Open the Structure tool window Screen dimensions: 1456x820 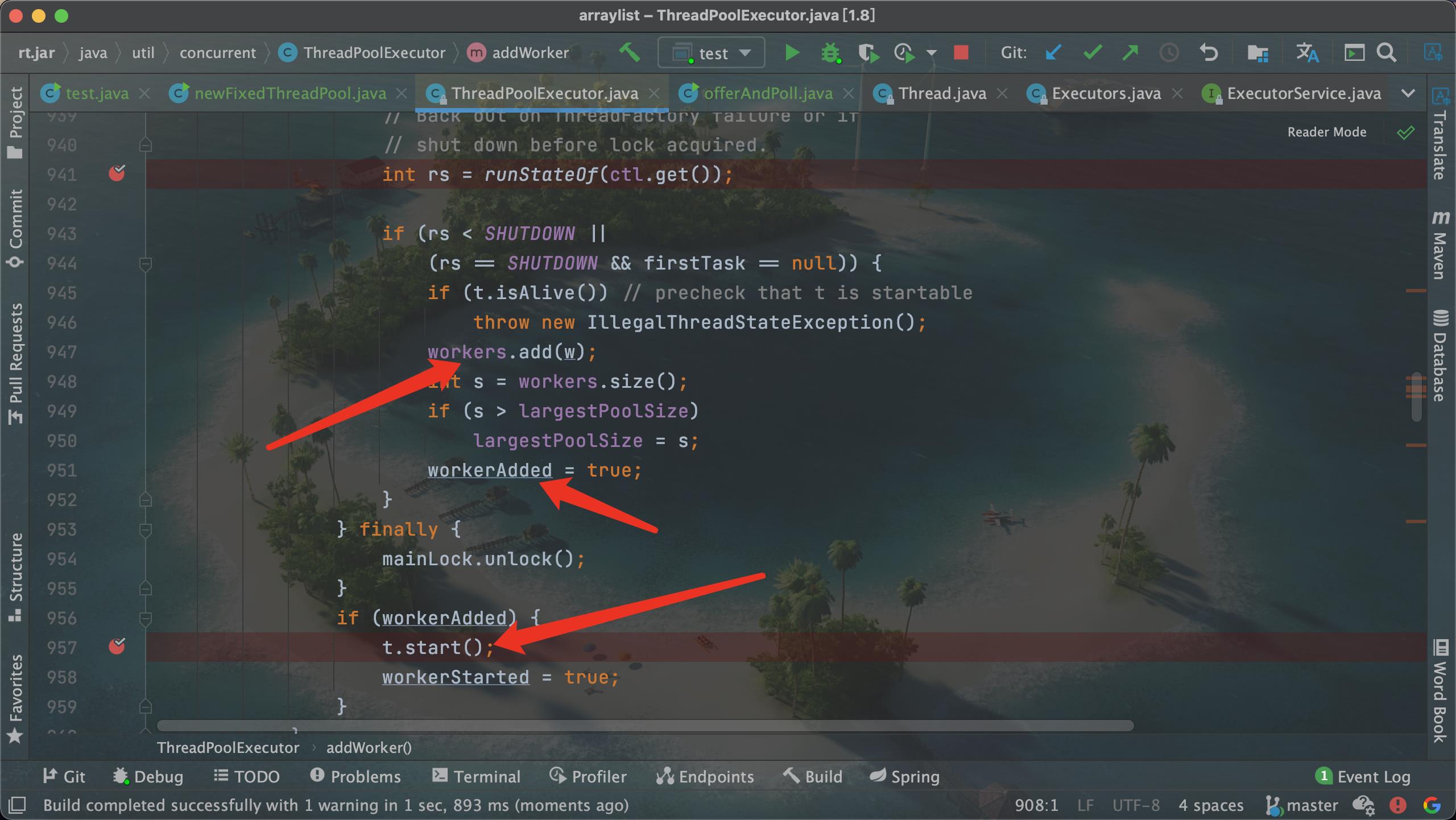click(15, 577)
